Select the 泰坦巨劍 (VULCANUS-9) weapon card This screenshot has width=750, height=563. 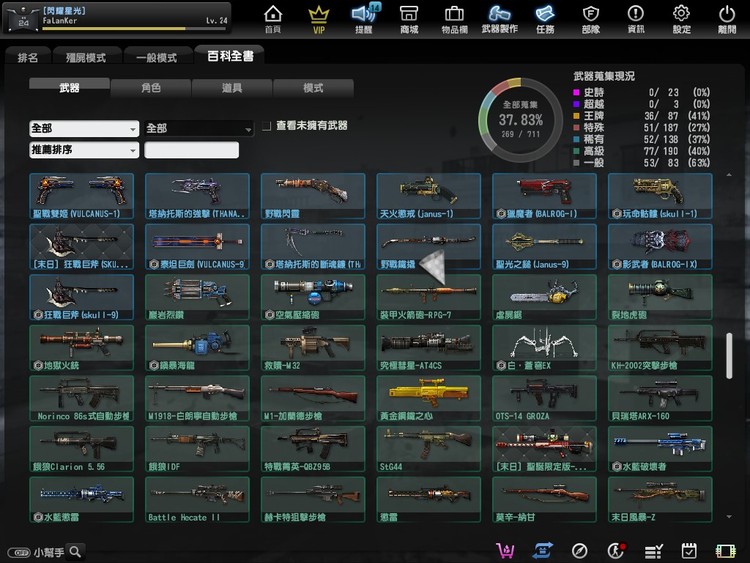197,247
